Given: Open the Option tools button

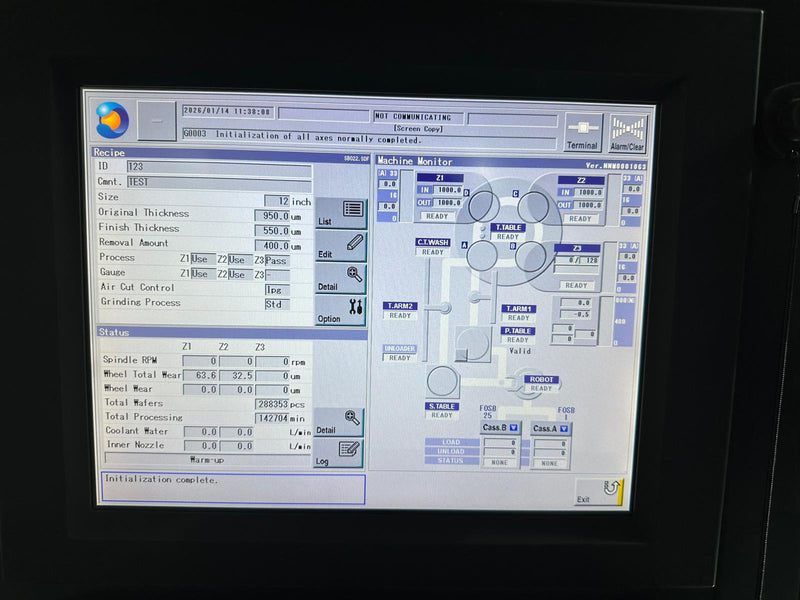Looking at the screenshot, I should pos(340,311).
